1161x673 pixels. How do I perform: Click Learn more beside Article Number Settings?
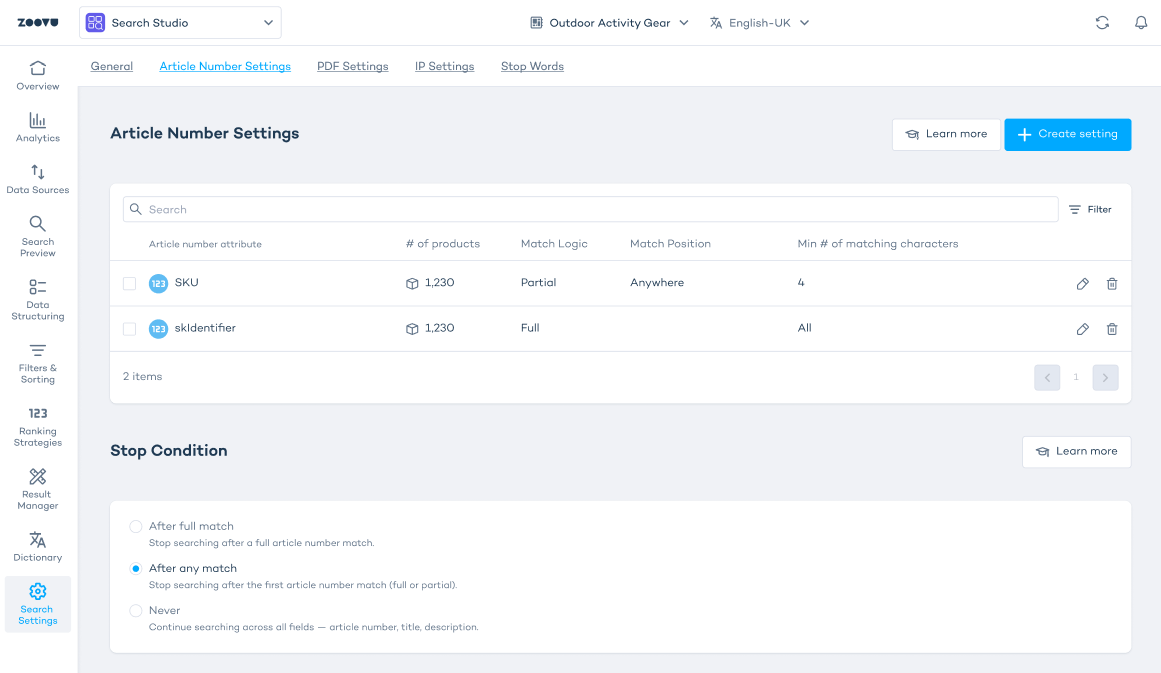[946, 134]
